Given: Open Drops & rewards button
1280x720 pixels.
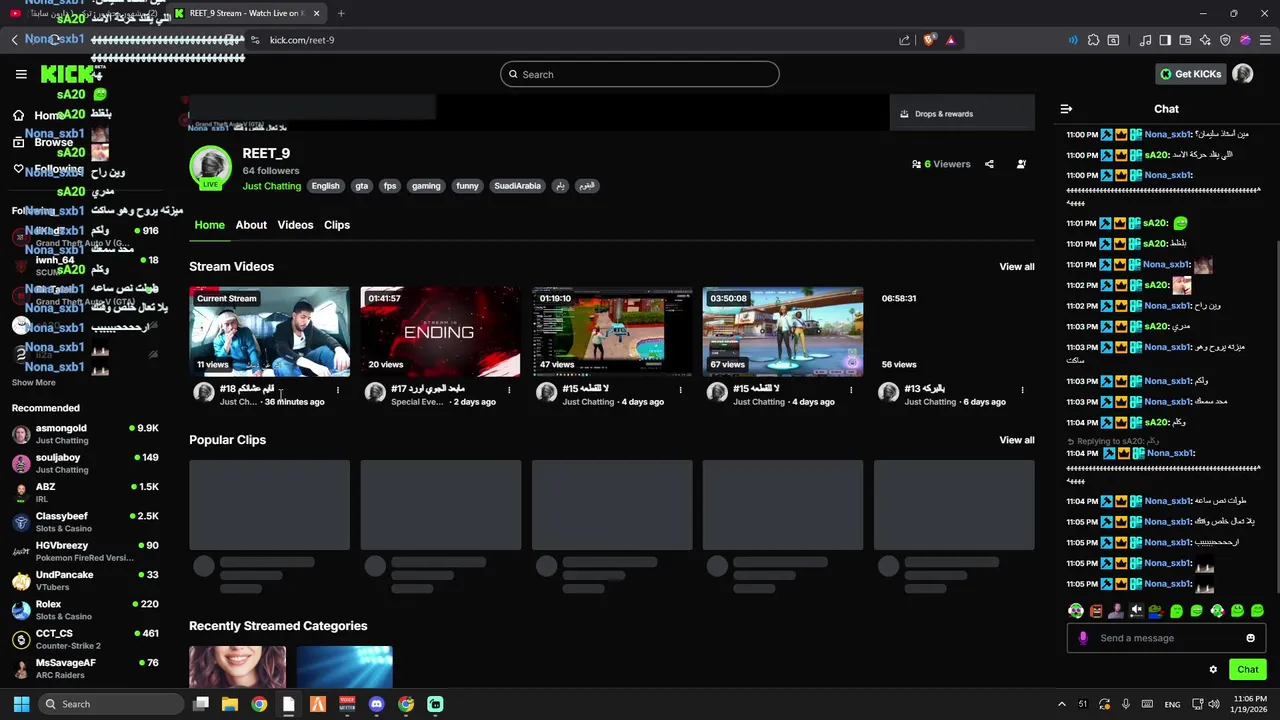Looking at the screenshot, I should point(962,114).
